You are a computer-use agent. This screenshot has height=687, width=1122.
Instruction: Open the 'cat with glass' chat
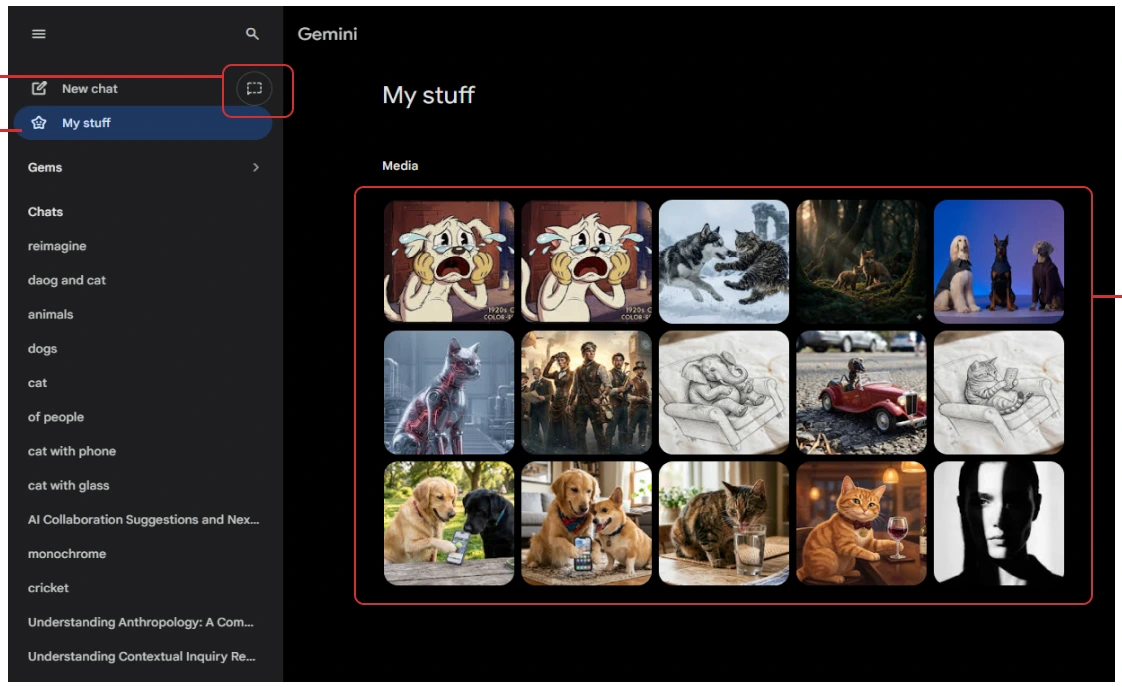tap(69, 485)
